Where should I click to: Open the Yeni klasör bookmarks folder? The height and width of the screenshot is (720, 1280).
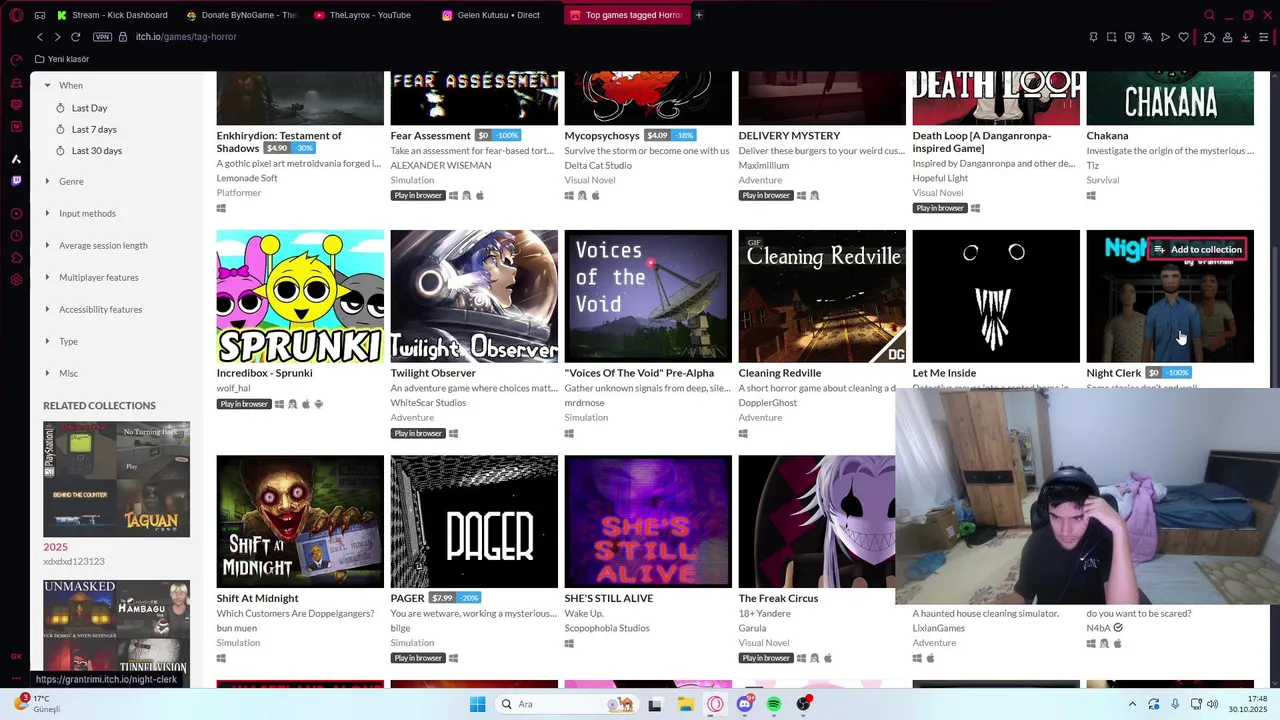62,59
